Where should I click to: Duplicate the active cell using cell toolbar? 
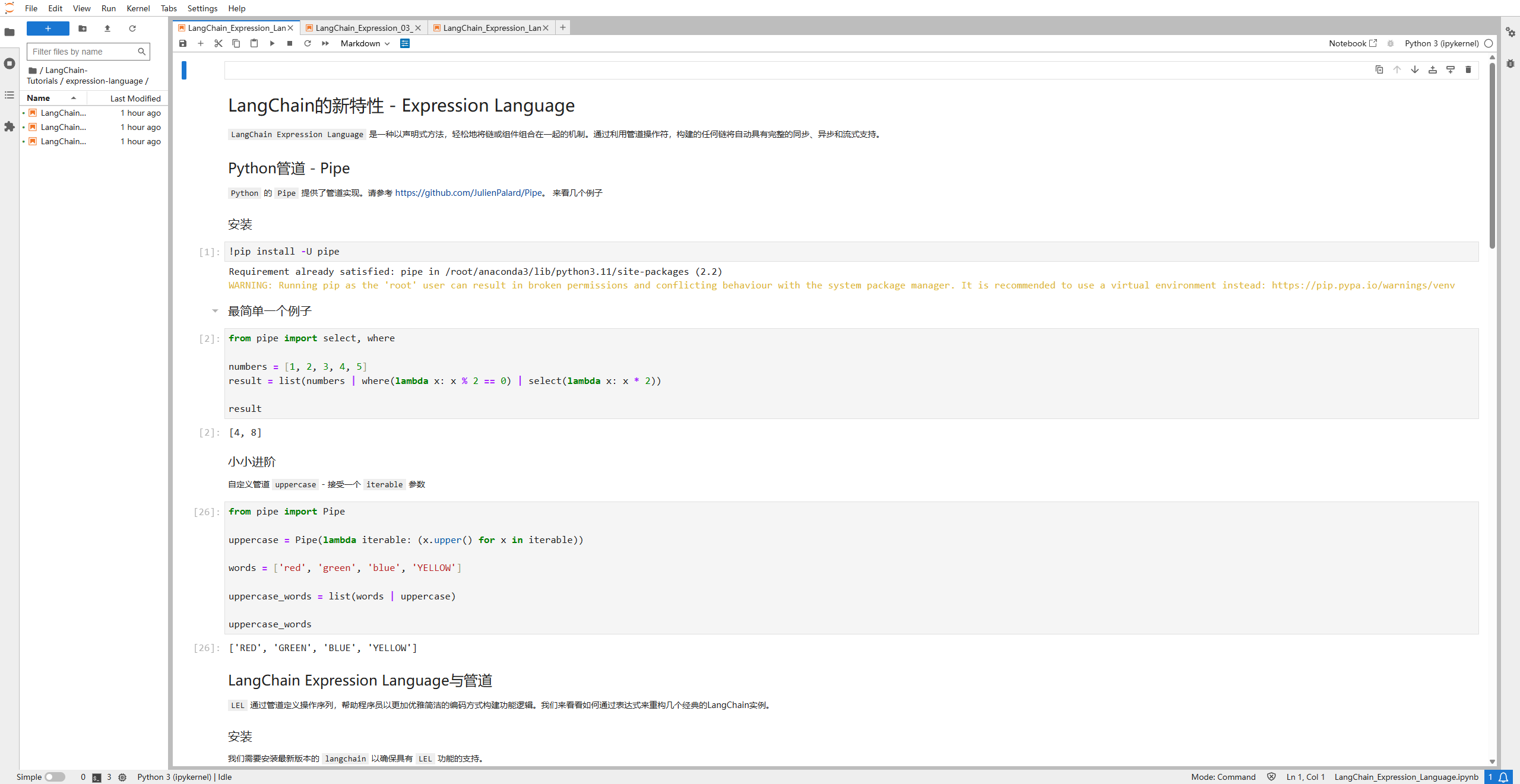(x=1379, y=69)
